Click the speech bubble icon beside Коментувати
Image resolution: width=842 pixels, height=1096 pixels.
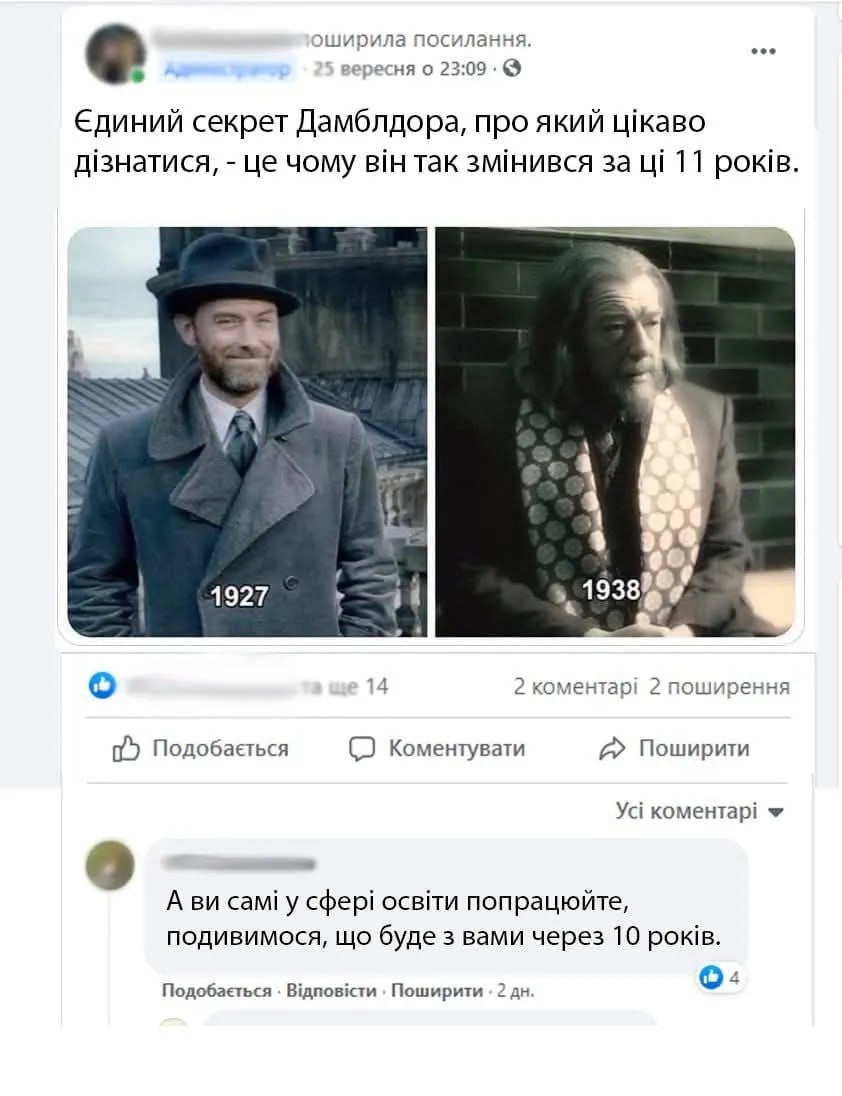(x=362, y=749)
